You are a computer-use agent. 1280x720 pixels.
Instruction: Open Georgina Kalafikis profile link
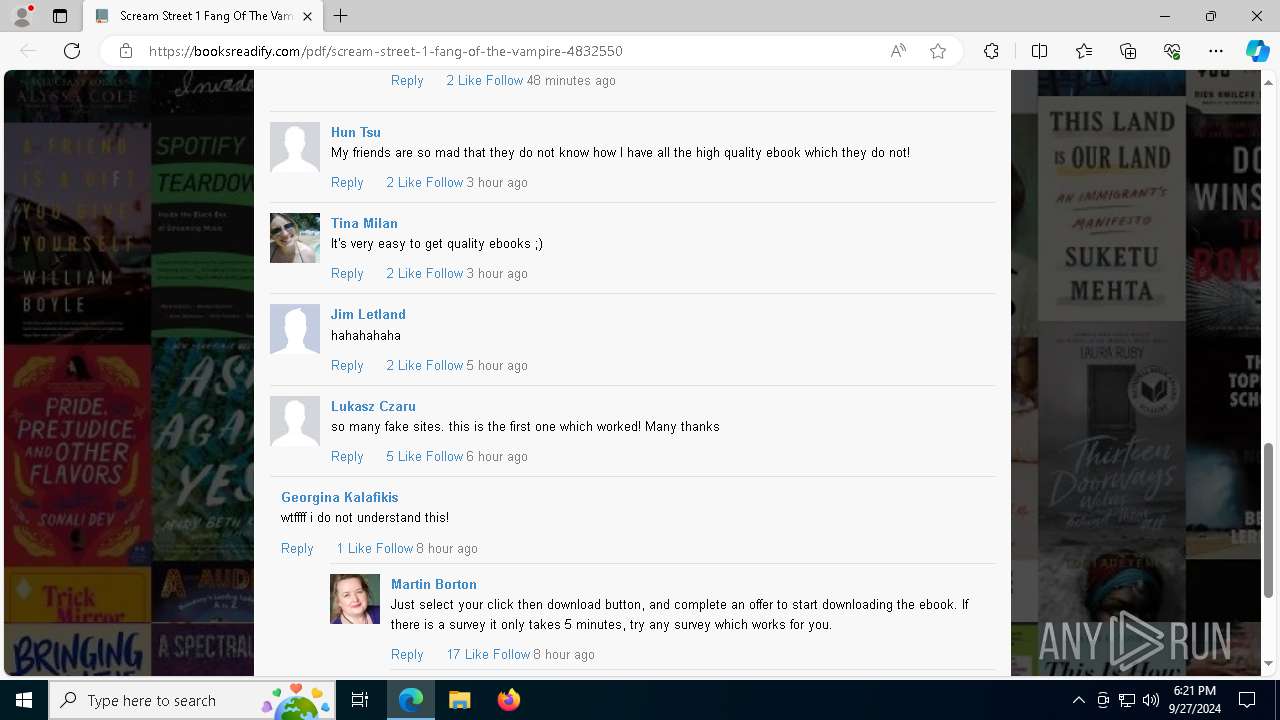pyautogui.click(x=339, y=497)
